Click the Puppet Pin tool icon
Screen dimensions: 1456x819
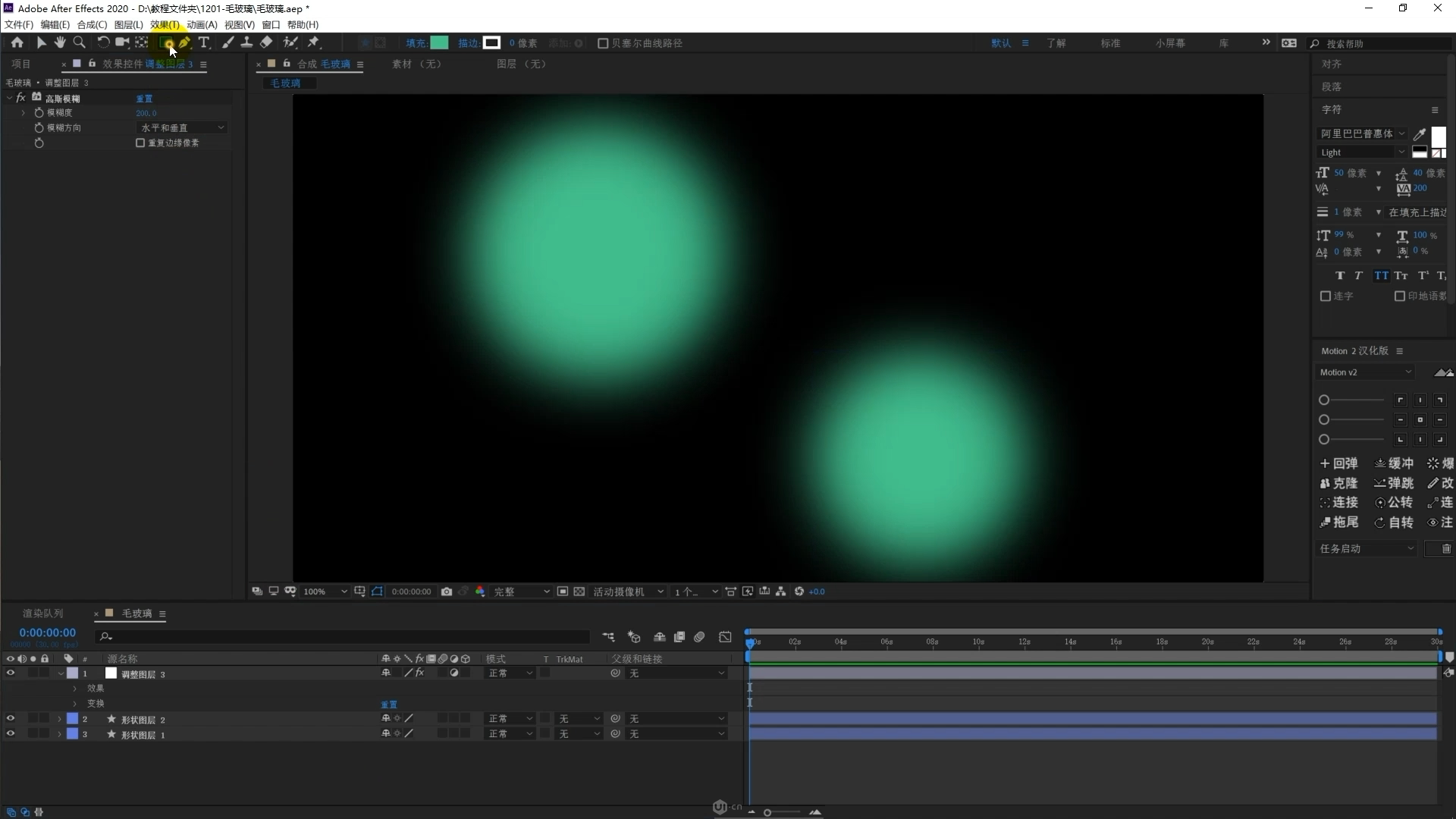[313, 42]
